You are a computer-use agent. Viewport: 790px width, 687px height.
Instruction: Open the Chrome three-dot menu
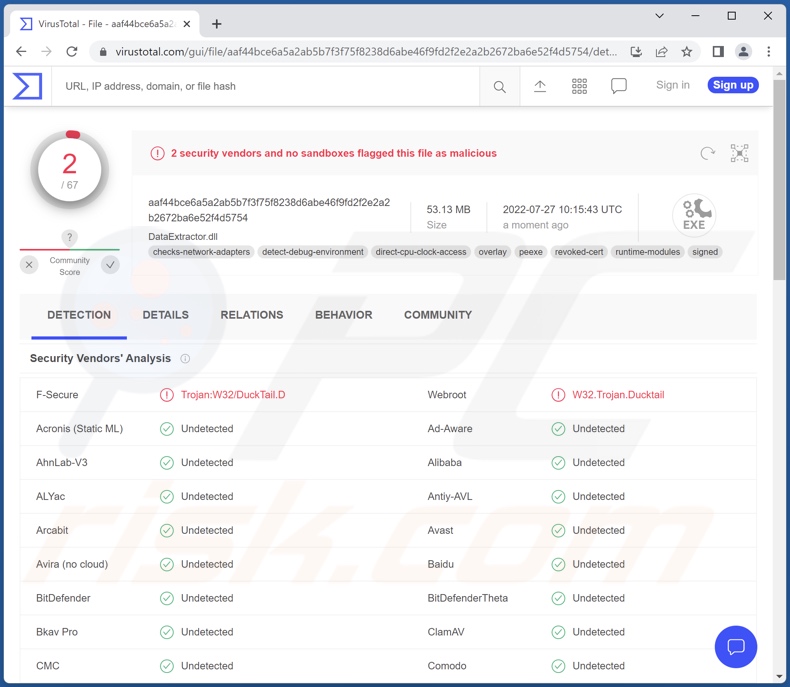click(x=768, y=51)
